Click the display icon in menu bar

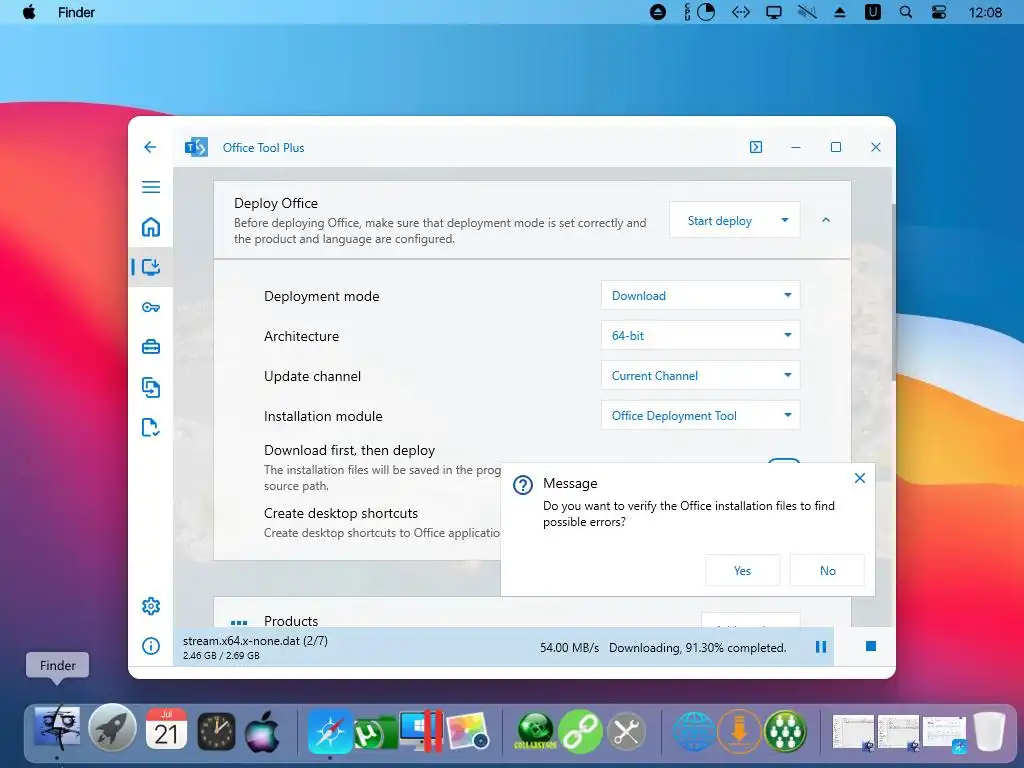(x=774, y=12)
